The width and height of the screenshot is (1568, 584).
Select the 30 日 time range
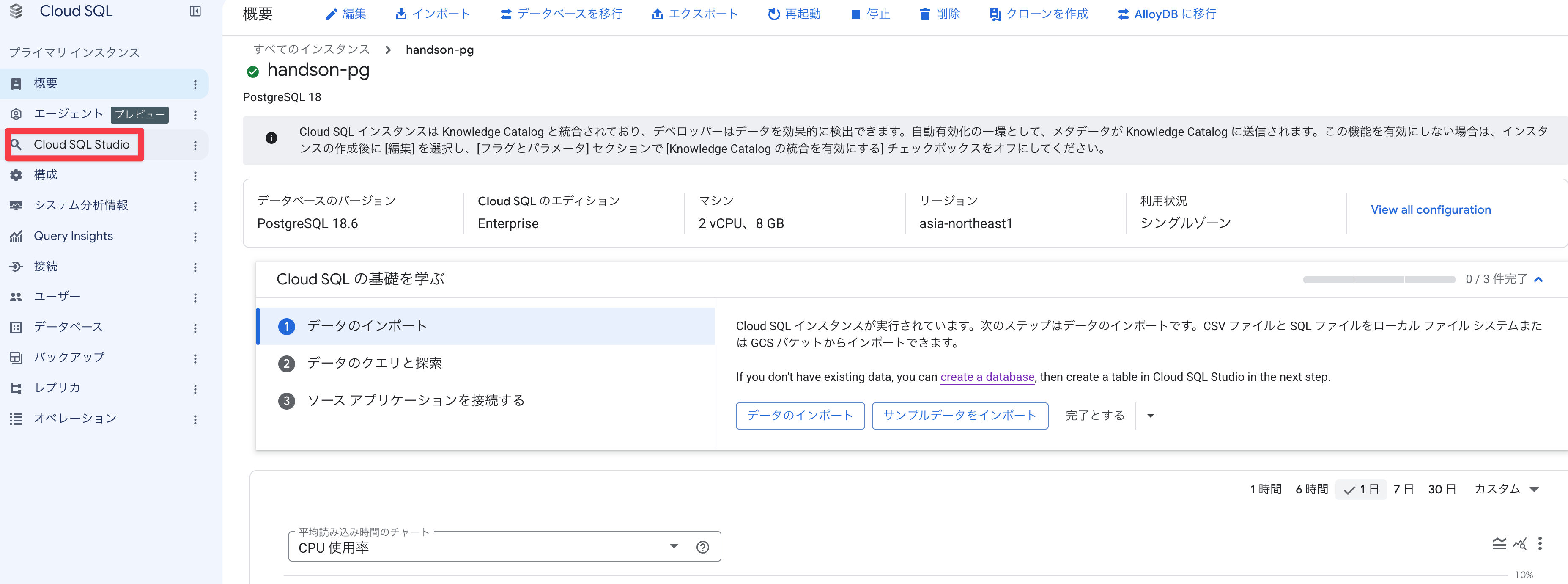[1442, 489]
